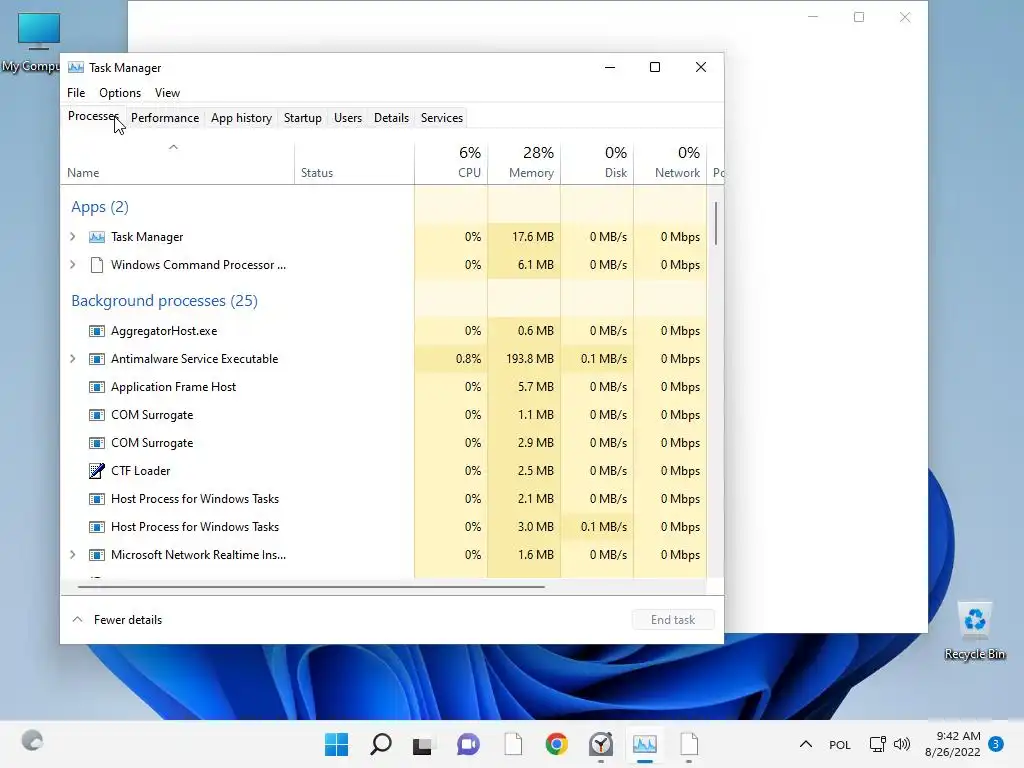The height and width of the screenshot is (768, 1024).
Task: Select the AggregatorHost.exe process name
Action: (164, 331)
